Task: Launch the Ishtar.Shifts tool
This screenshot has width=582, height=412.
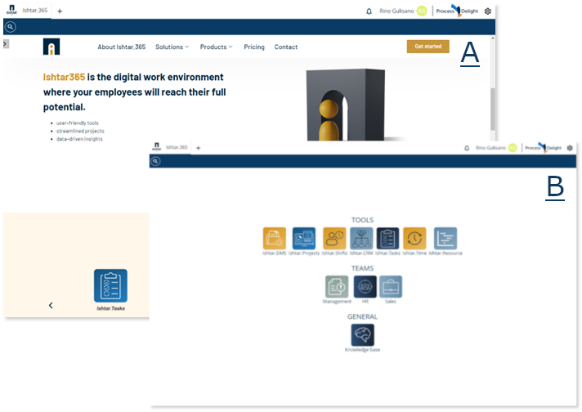Action: (334, 238)
